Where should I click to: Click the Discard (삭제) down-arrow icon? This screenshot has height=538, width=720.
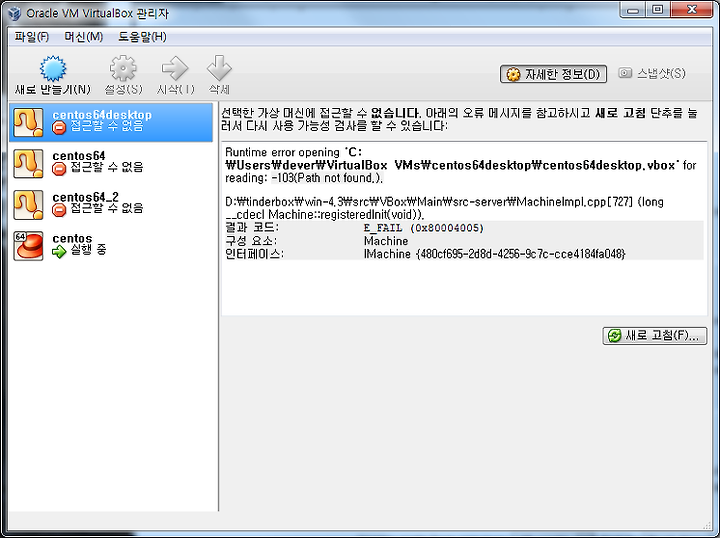[x=219, y=68]
